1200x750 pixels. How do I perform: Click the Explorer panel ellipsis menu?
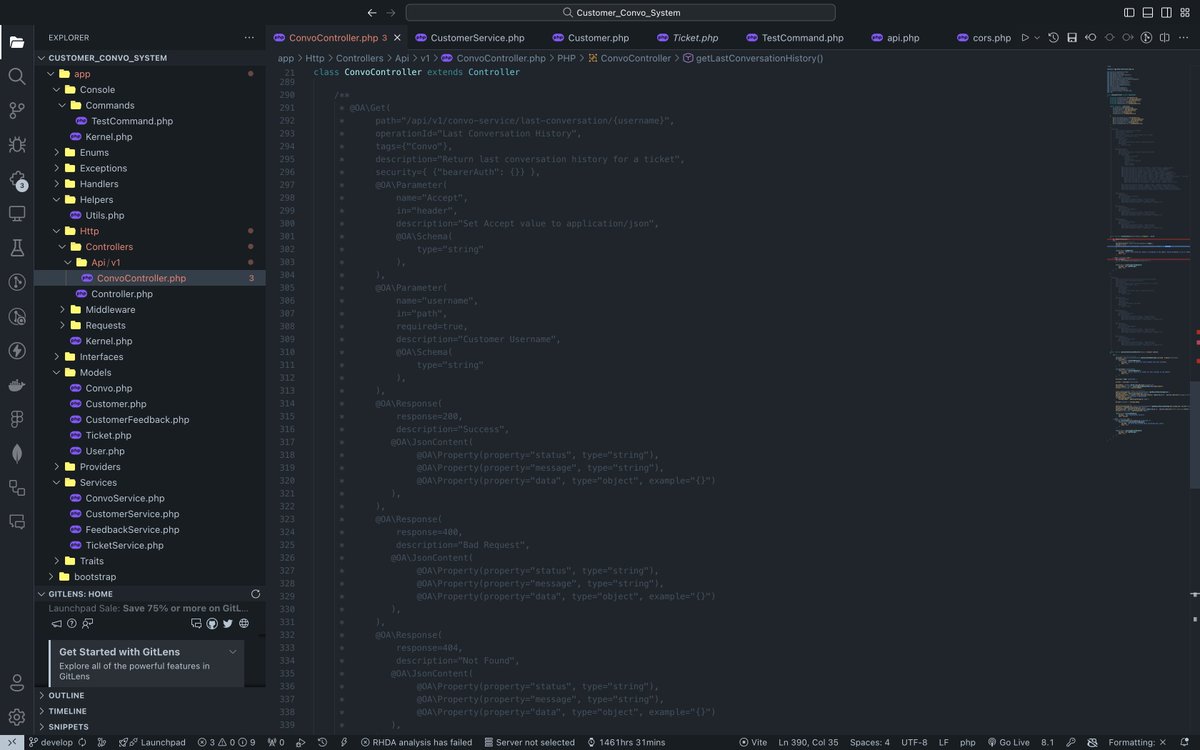249,38
